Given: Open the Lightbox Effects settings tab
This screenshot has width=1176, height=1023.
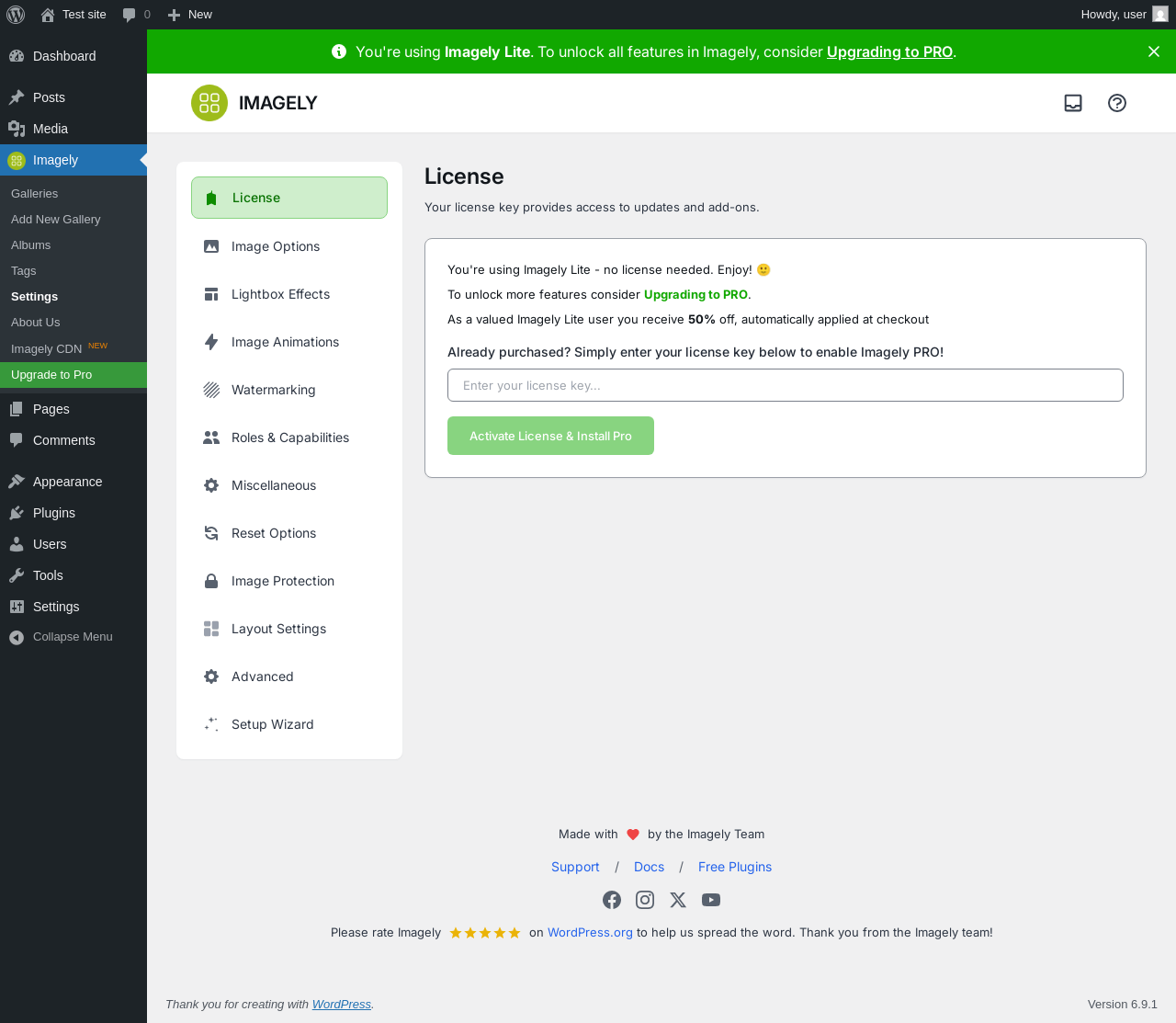Looking at the screenshot, I should (289, 294).
